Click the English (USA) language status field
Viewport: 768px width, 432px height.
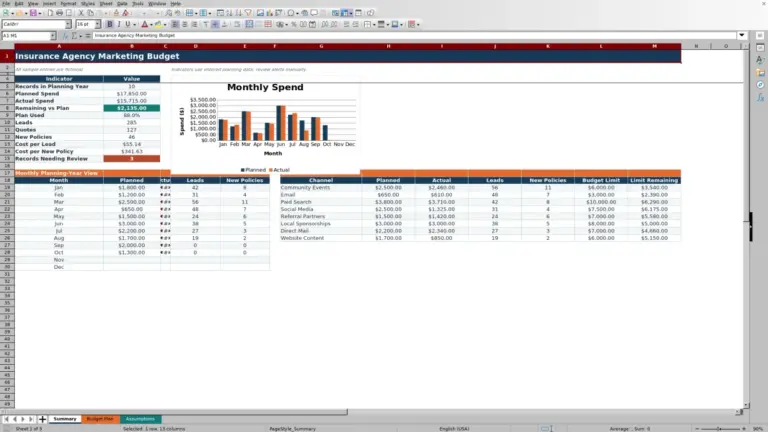tap(454, 429)
